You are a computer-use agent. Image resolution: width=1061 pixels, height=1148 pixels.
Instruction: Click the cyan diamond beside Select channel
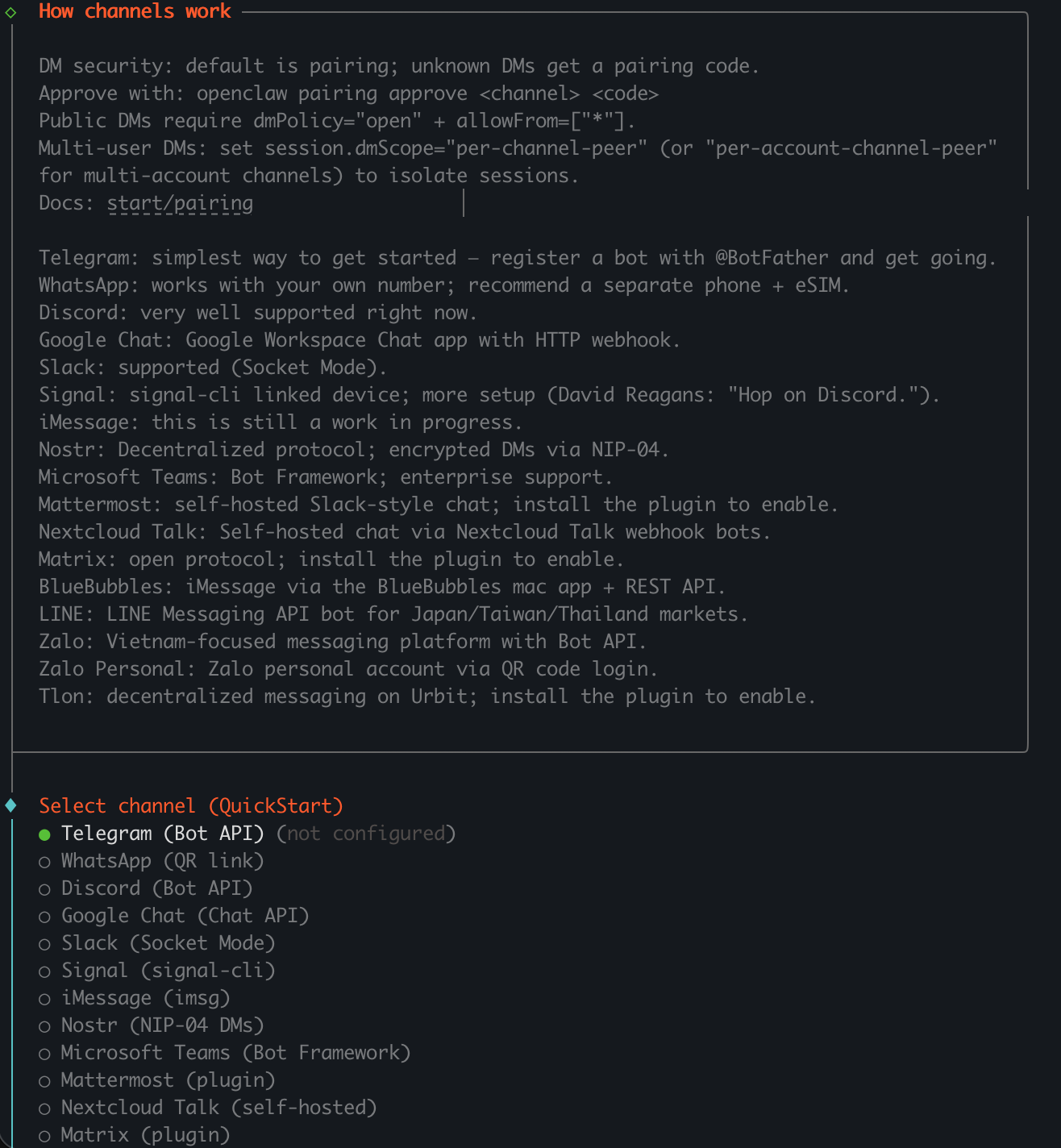(x=10, y=805)
